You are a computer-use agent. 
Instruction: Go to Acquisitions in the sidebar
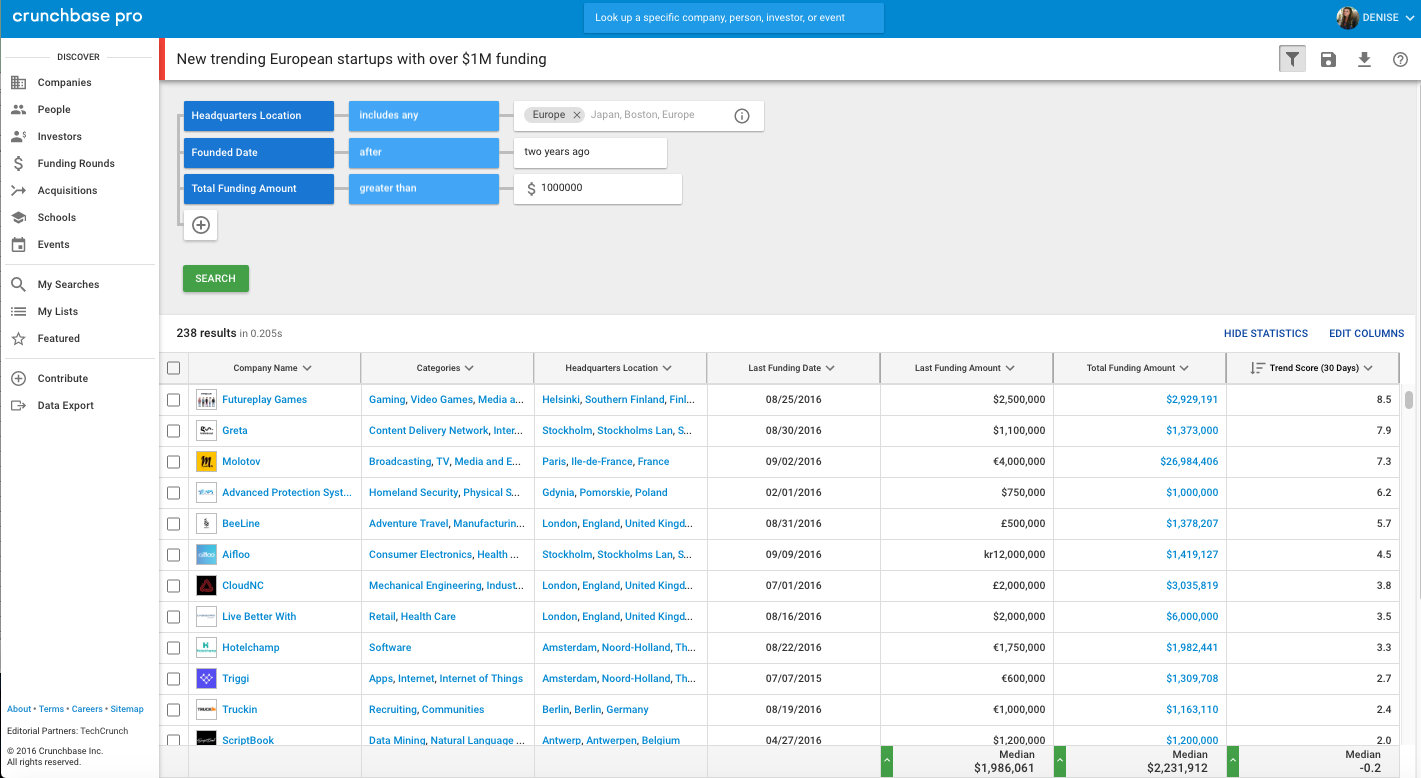coord(67,191)
